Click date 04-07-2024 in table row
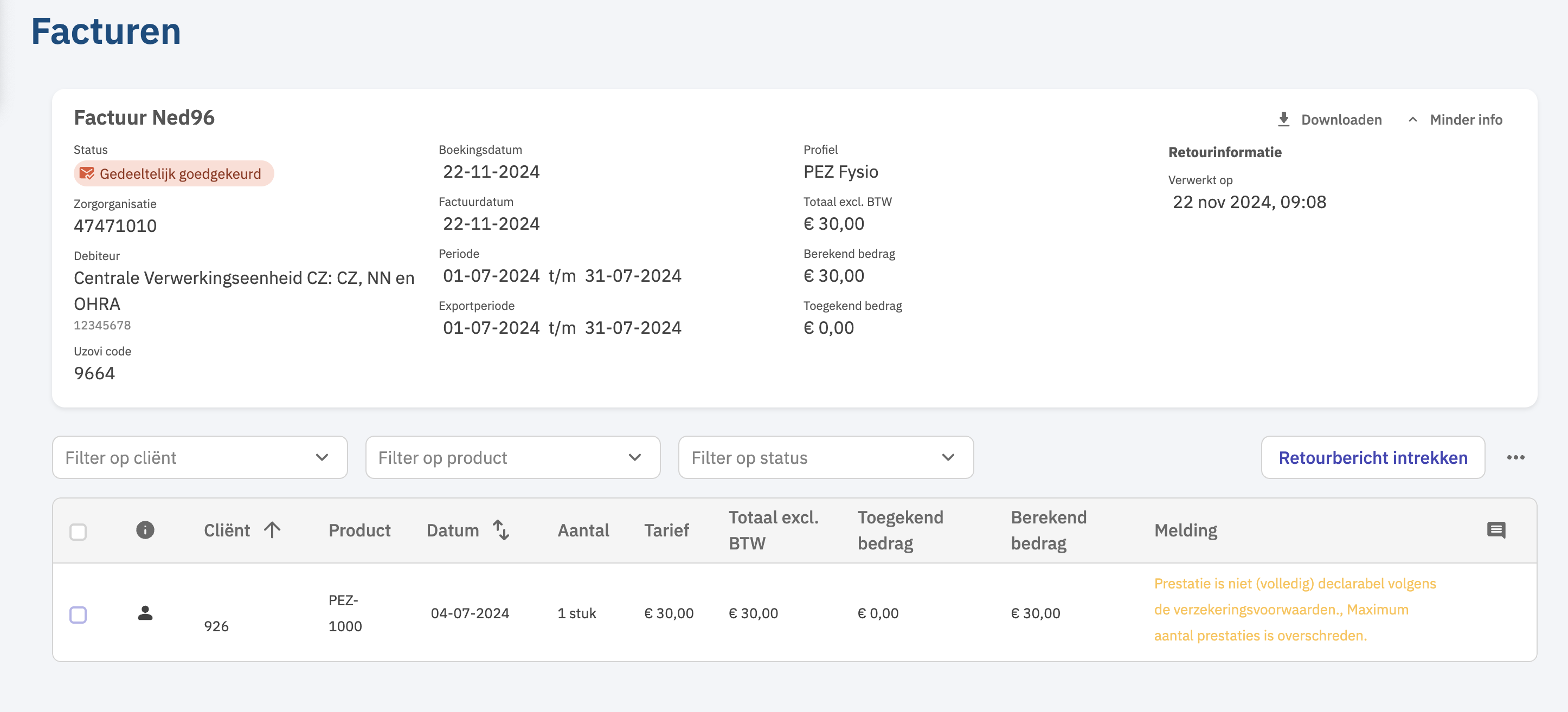Image resolution: width=1568 pixels, height=712 pixels. 470,613
